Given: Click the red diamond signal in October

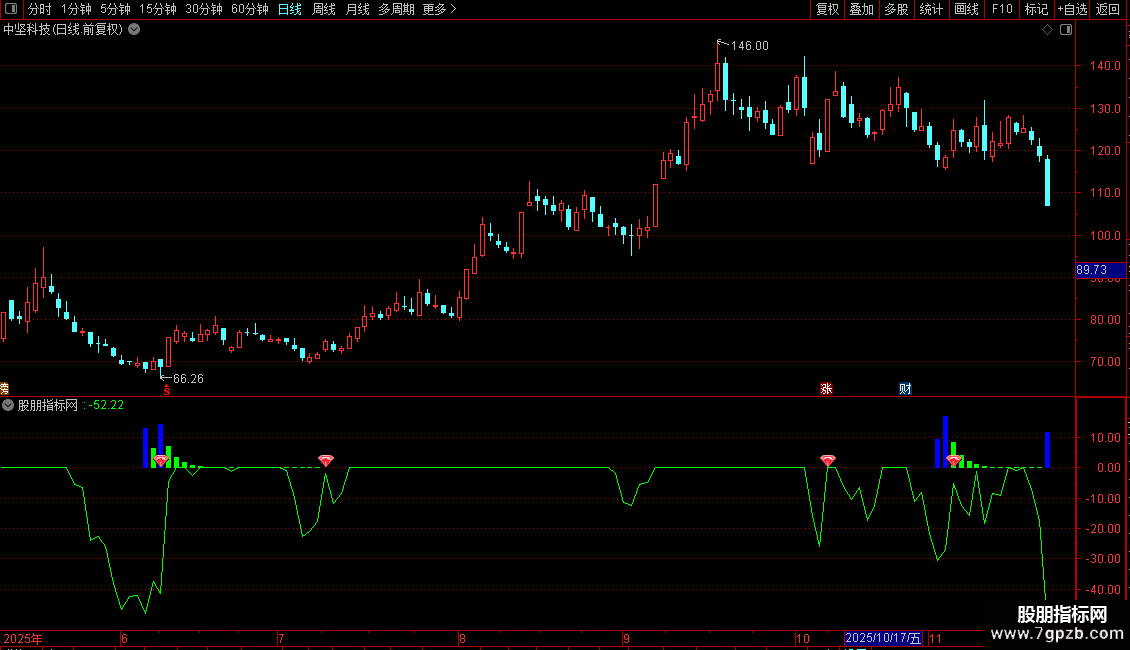Looking at the screenshot, I should (x=827, y=460).
